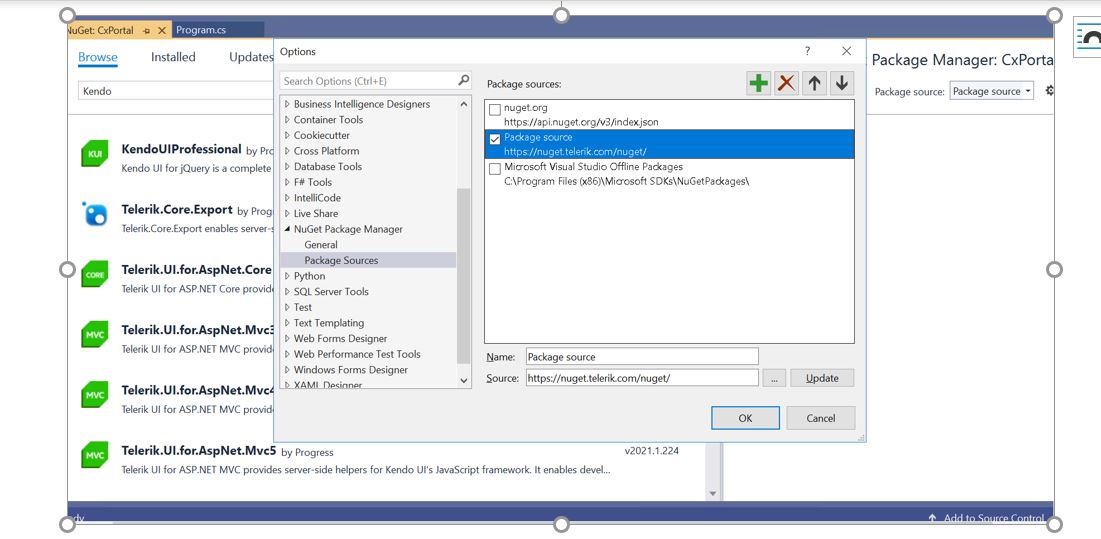The height and width of the screenshot is (539, 1101).
Task: Close the NuGet: CxPortal tab
Action: (x=161, y=31)
